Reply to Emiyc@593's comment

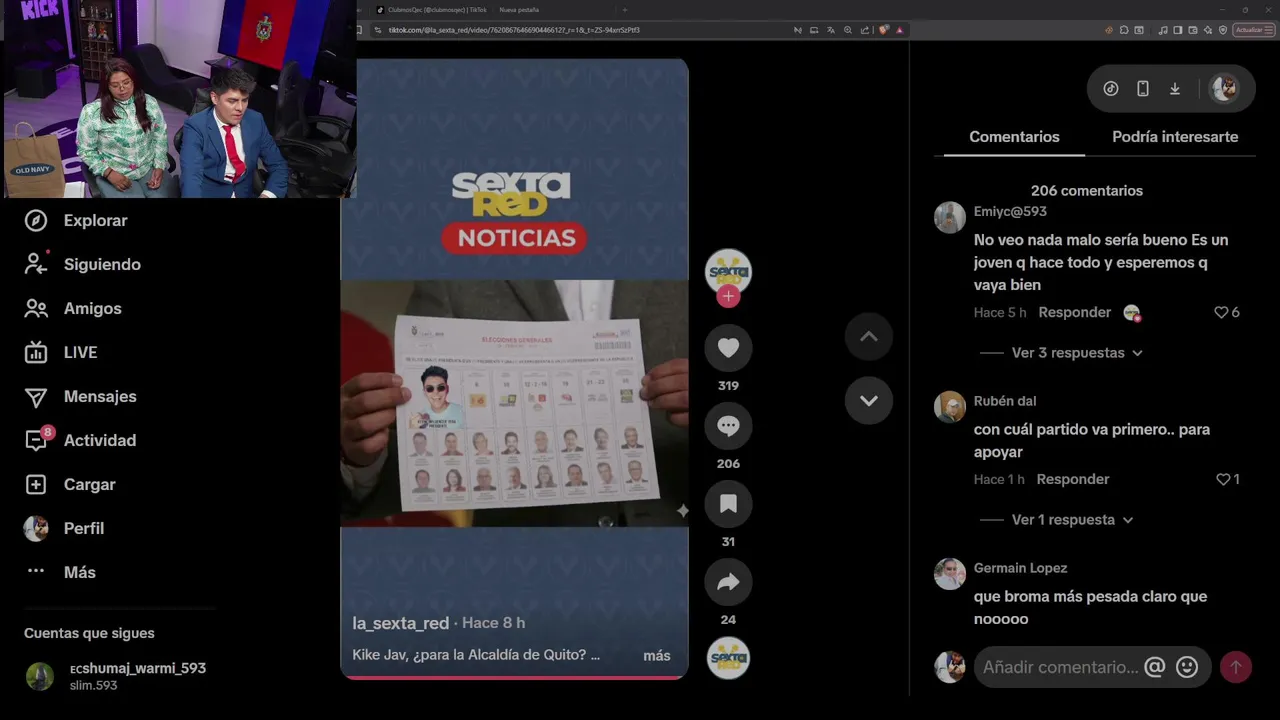[x=1074, y=312]
